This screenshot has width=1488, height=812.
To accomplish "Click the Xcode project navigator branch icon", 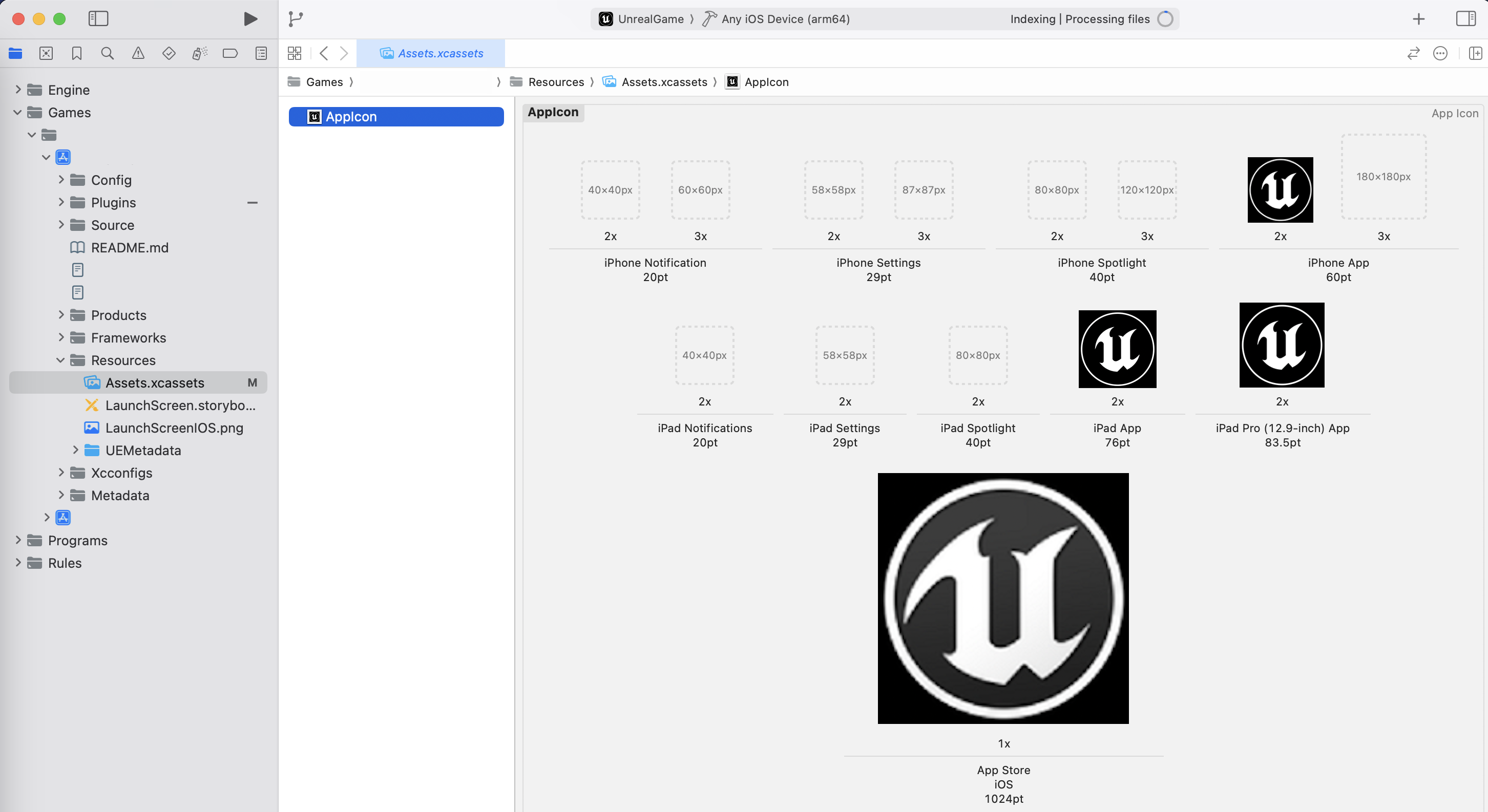I will pos(295,18).
